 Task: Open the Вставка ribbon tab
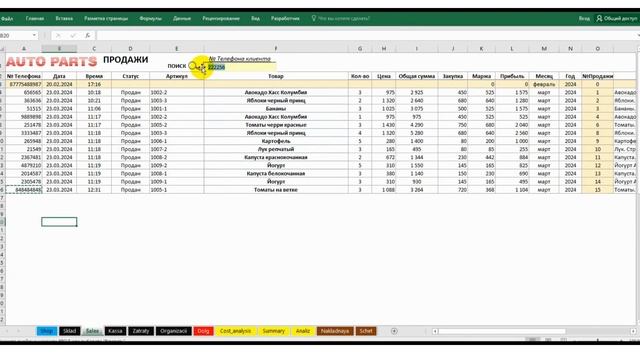point(64,18)
